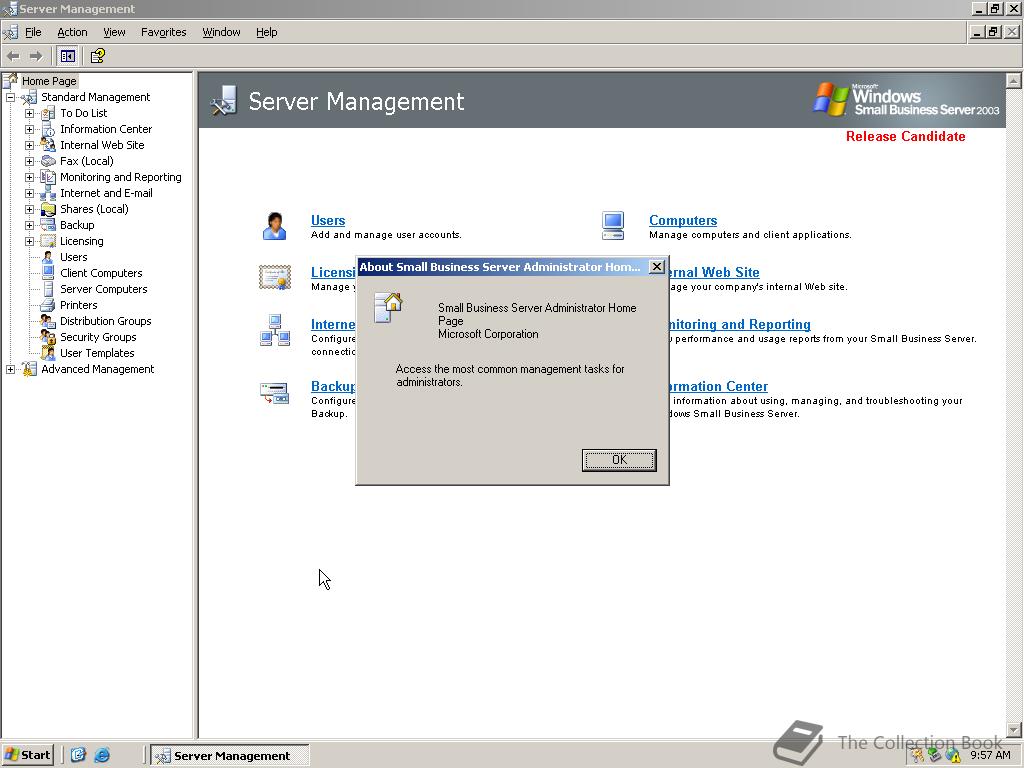Open the View menu
1024x768 pixels.
[114, 32]
